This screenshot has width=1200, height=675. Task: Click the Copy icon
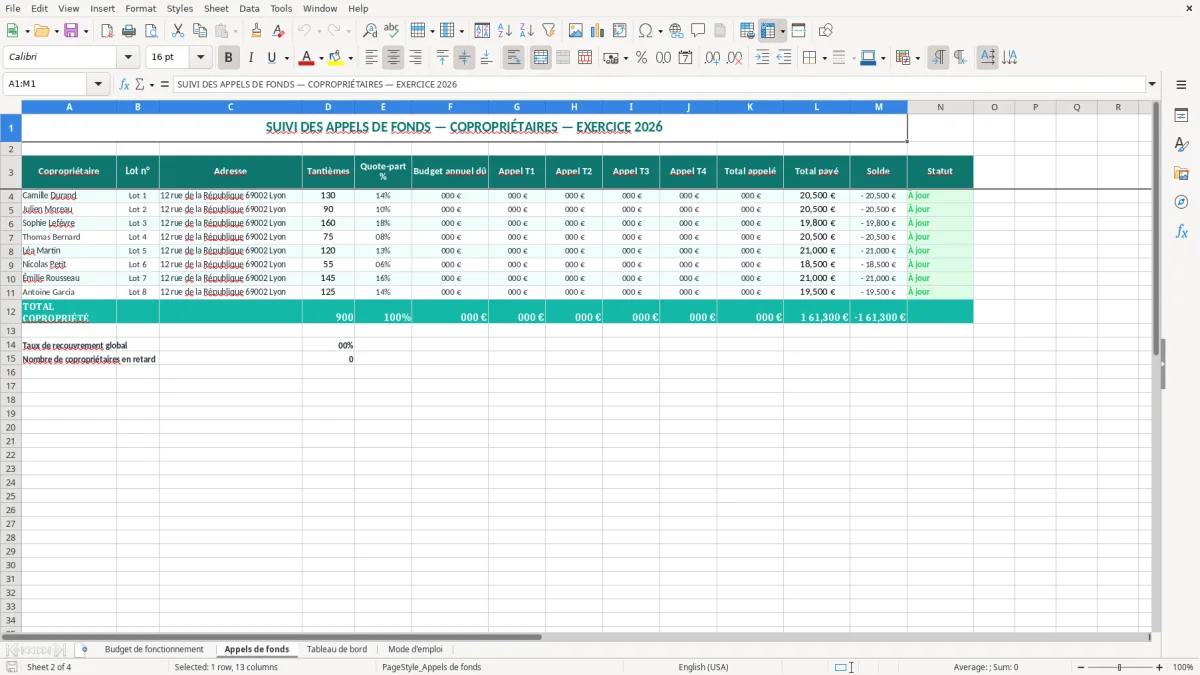pyautogui.click(x=200, y=31)
